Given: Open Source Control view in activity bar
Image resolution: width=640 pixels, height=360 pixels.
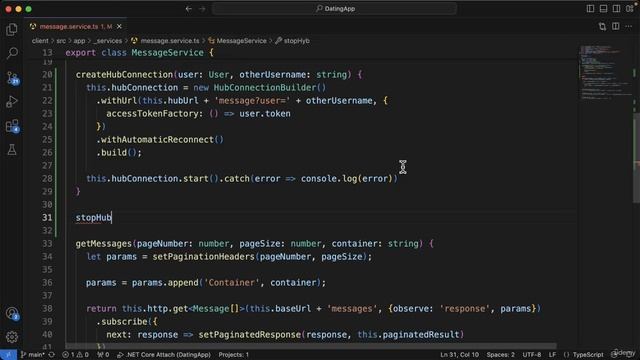Looking at the screenshot, I should click(x=12, y=78).
